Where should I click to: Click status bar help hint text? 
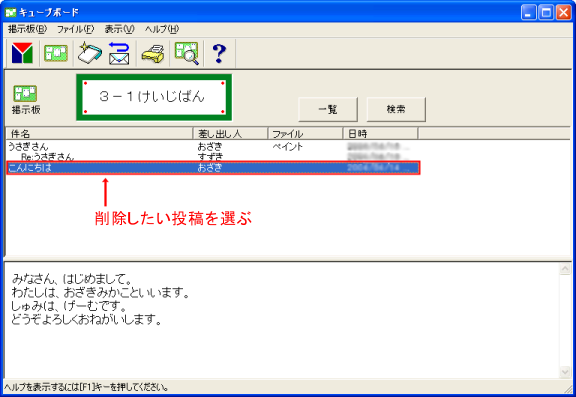pos(87,387)
